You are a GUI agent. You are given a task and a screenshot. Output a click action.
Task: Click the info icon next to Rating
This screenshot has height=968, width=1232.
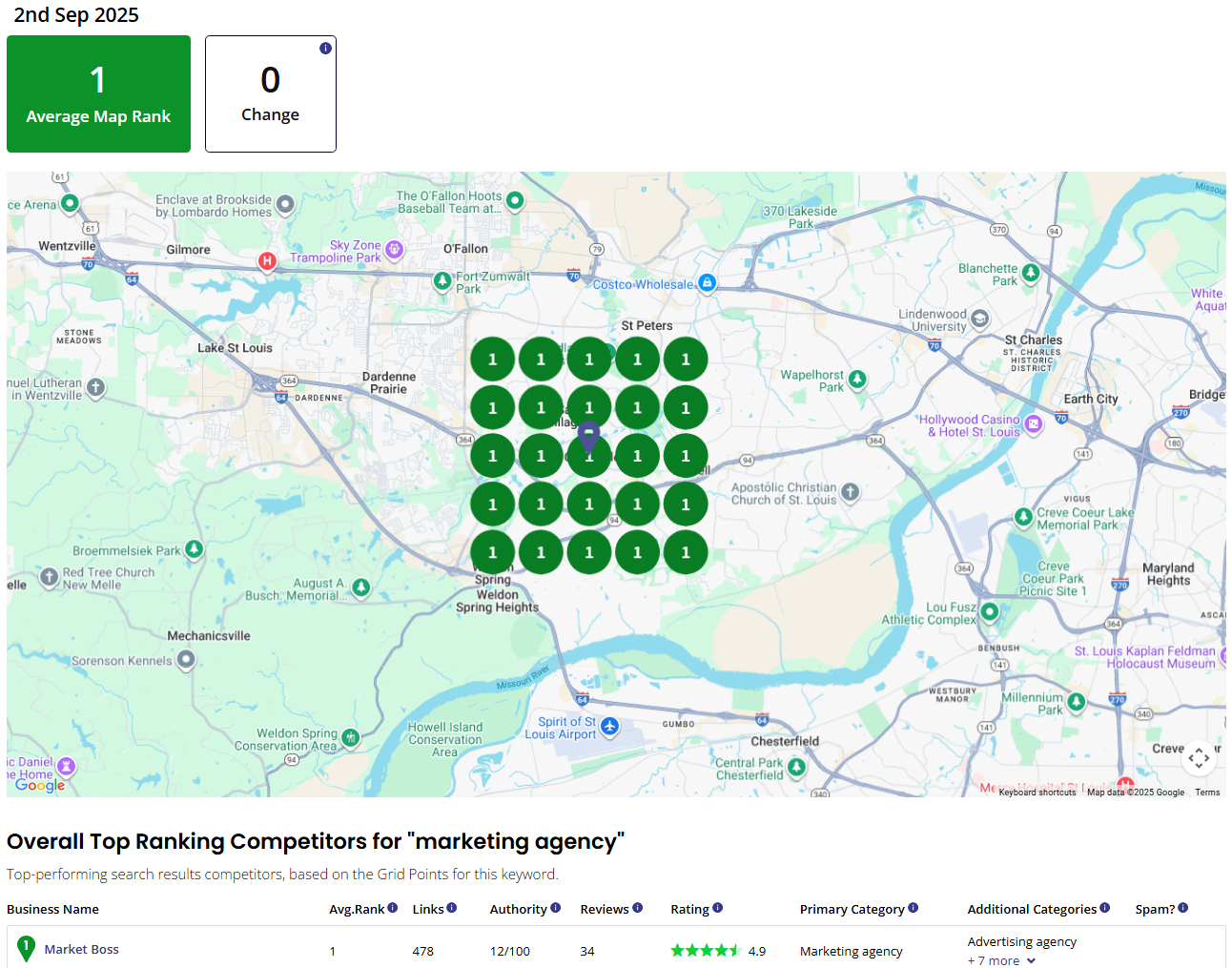point(717,908)
